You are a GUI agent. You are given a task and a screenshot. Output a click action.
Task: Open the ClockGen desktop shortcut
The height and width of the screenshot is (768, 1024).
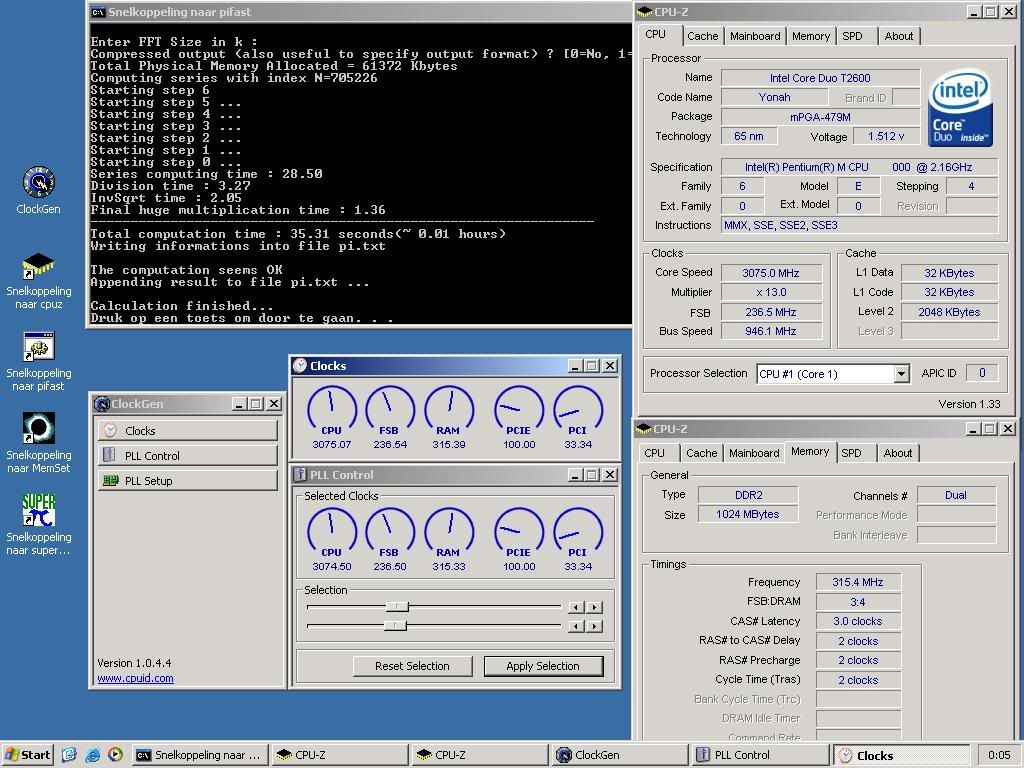point(38,183)
